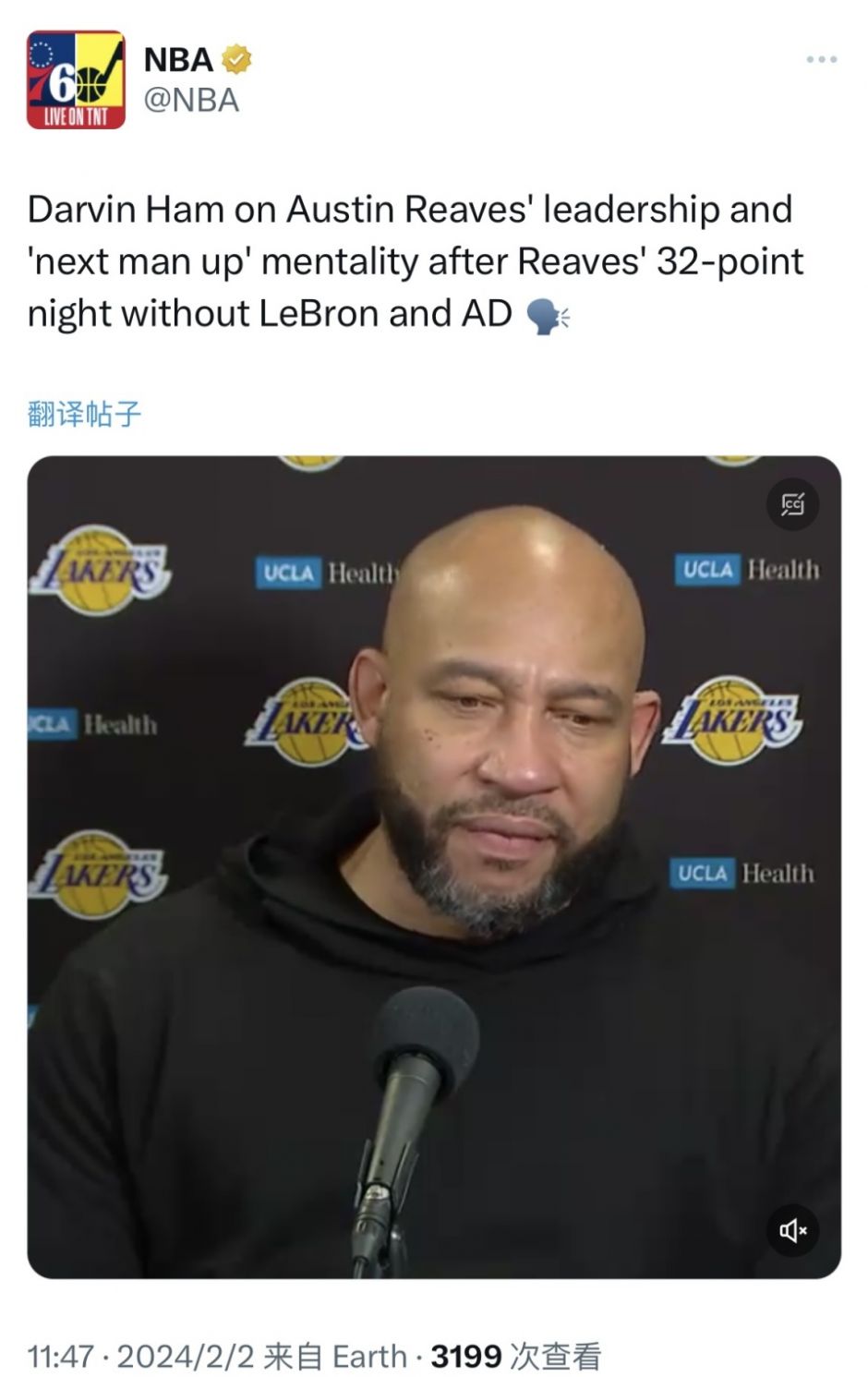This screenshot has height=1377, width=868.
Task: Toggle closed captions on the video
Action: point(792,504)
